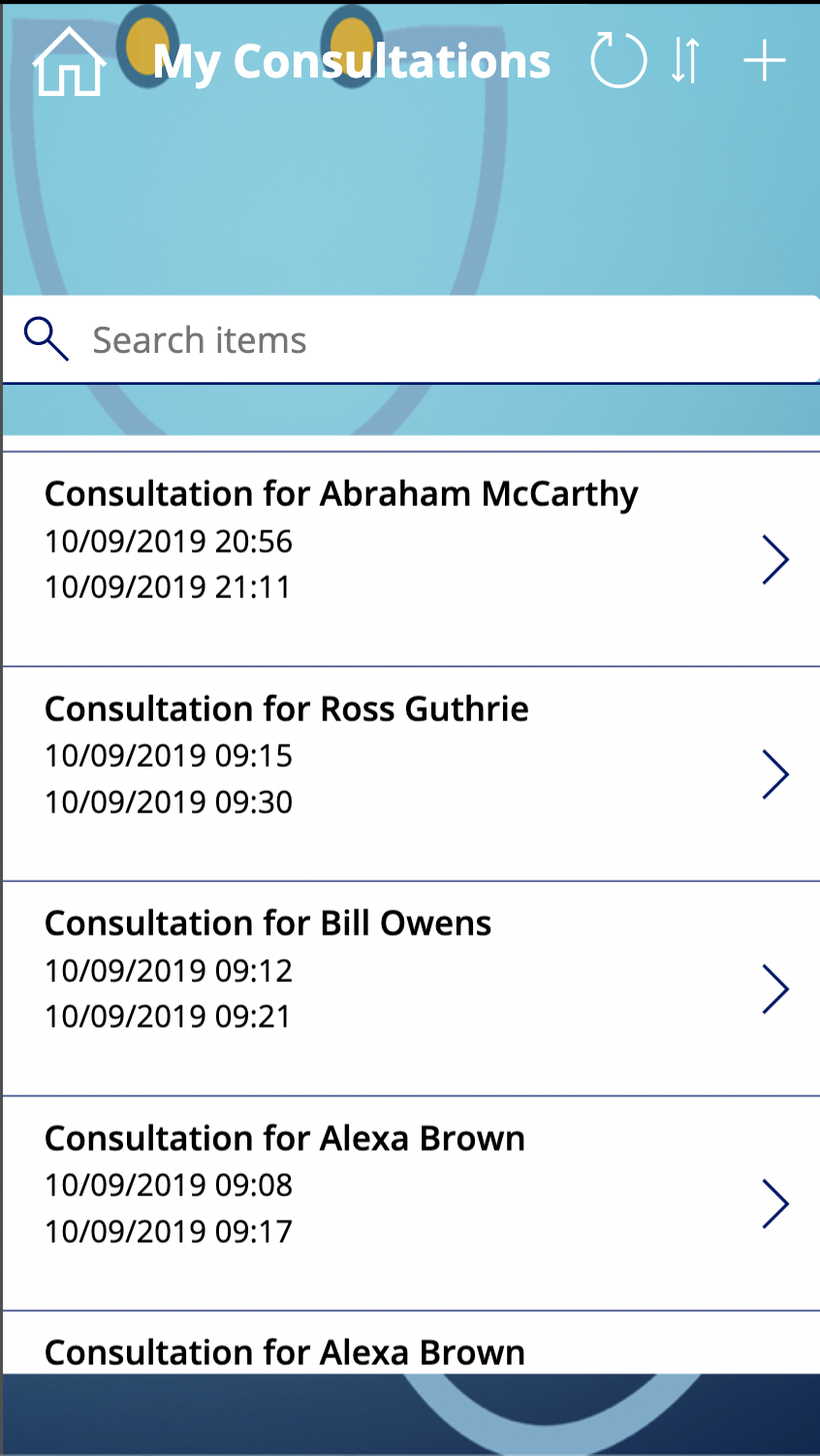Add a new consultation
Viewport: 820px width, 1456px height.
(x=764, y=61)
